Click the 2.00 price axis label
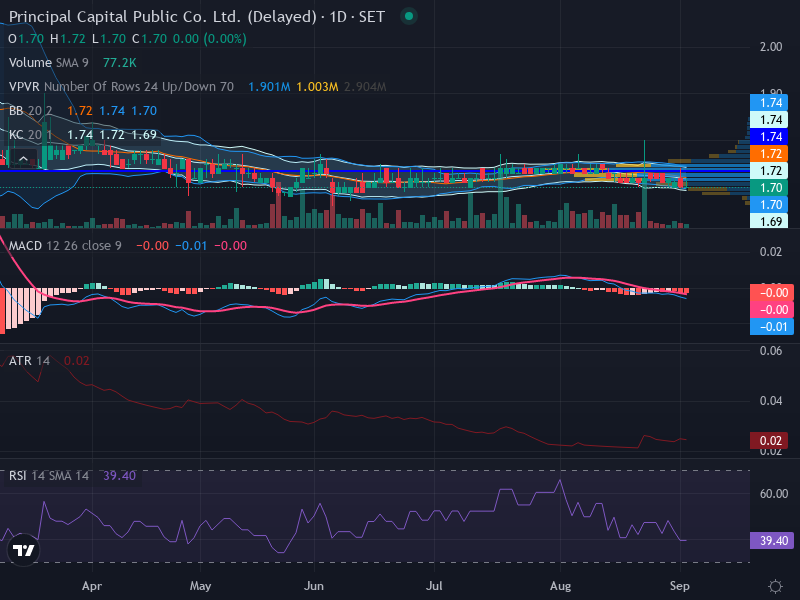Viewport: 800px width, 600px height. (x=770, y=47)
